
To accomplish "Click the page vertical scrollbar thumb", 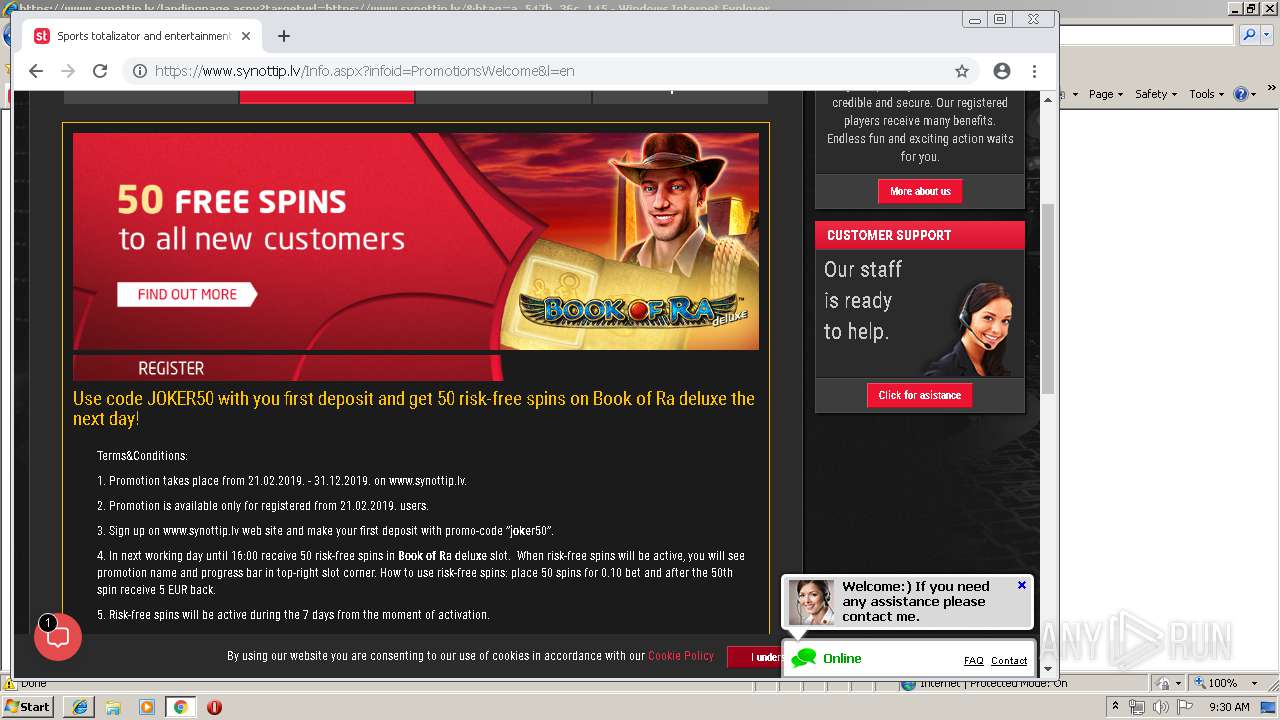I will (1048, 300).
